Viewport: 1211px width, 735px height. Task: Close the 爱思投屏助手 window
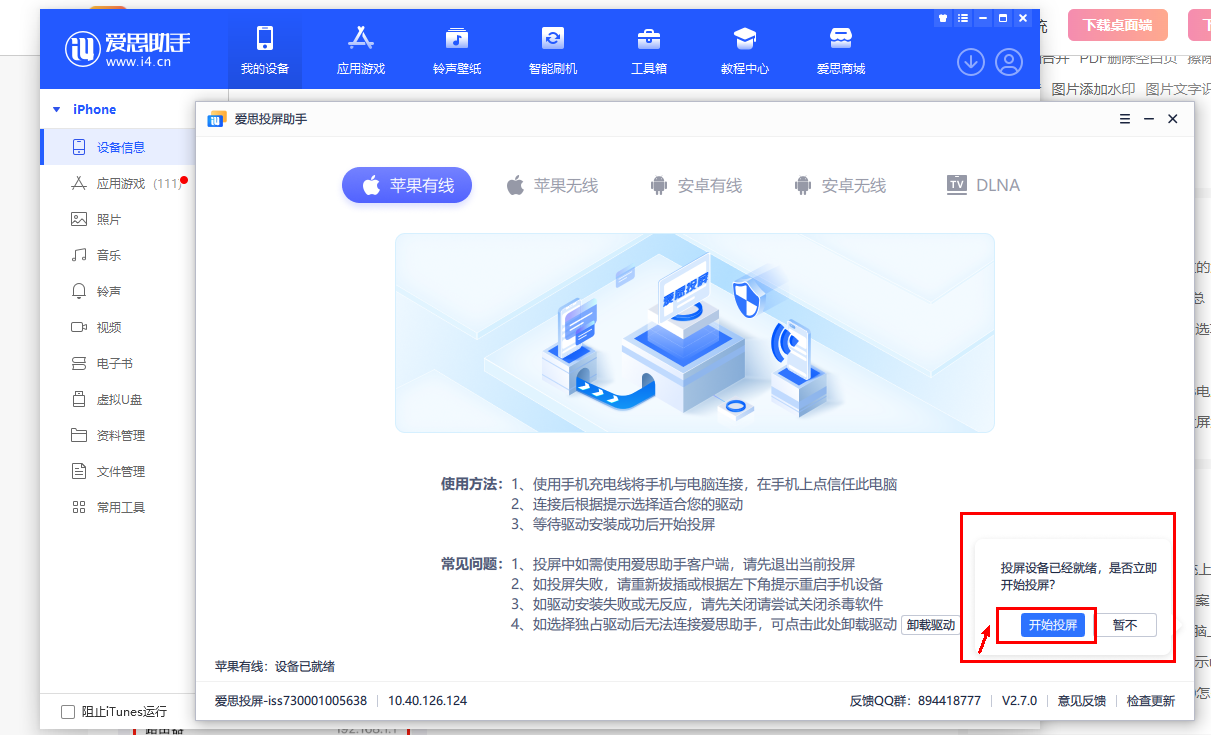coord(1173,119)
